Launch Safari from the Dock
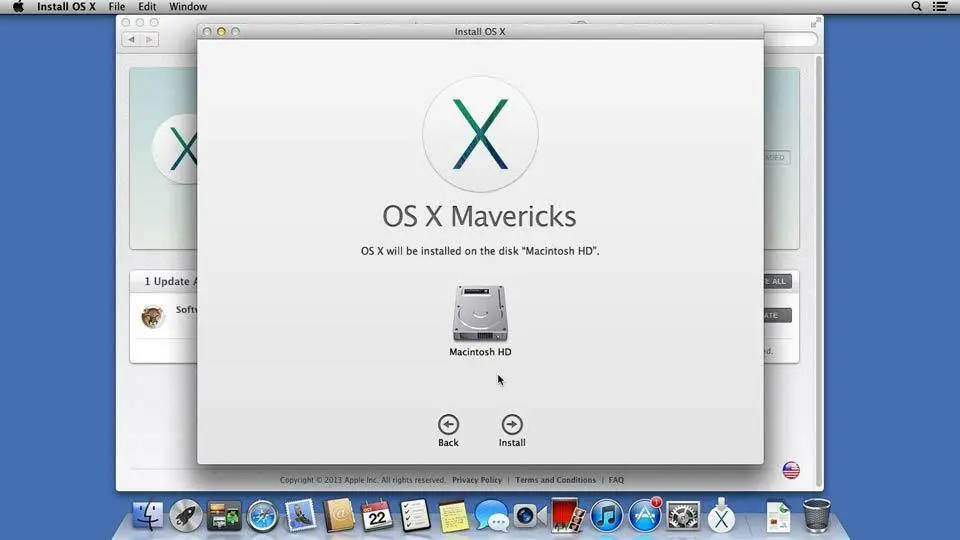This screenshot has height=540, width=960. click(x=263, y=516)
